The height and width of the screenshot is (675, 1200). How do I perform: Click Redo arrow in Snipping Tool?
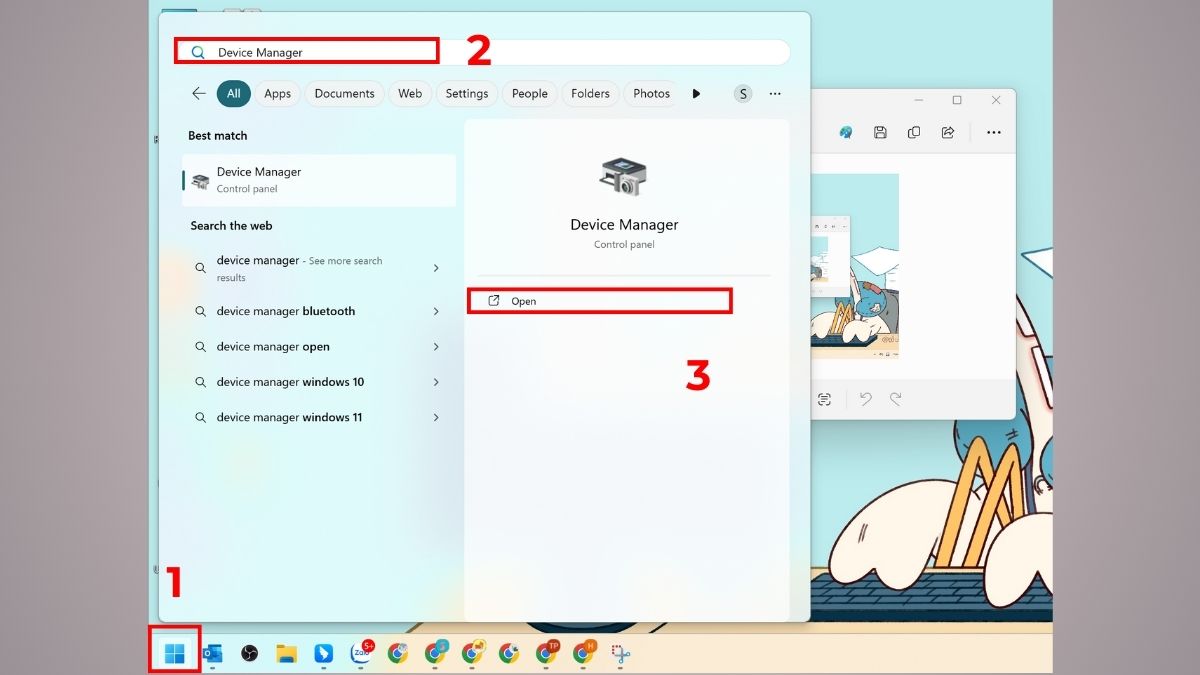[896, 399]
